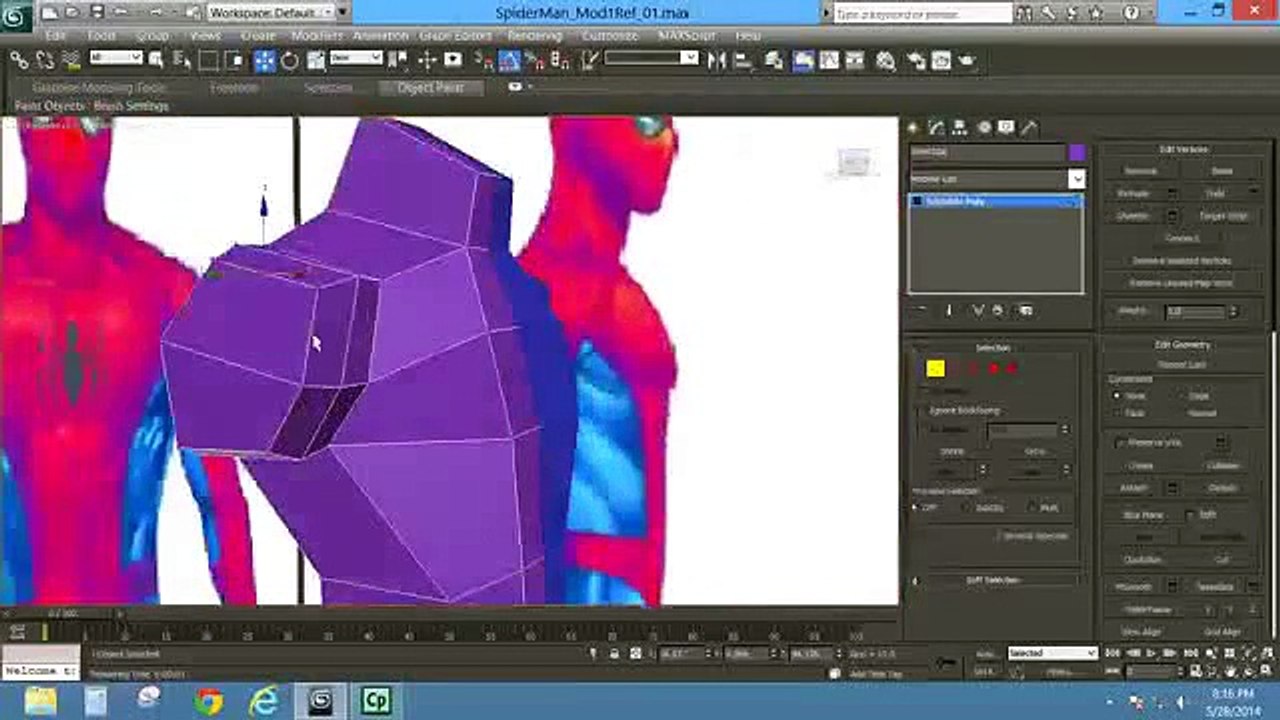Image resolution: width=1280 pixels, height=720 pixels.
Task: Switch to the Hierarchy command panel tab
Action: (x=959, y=128)
